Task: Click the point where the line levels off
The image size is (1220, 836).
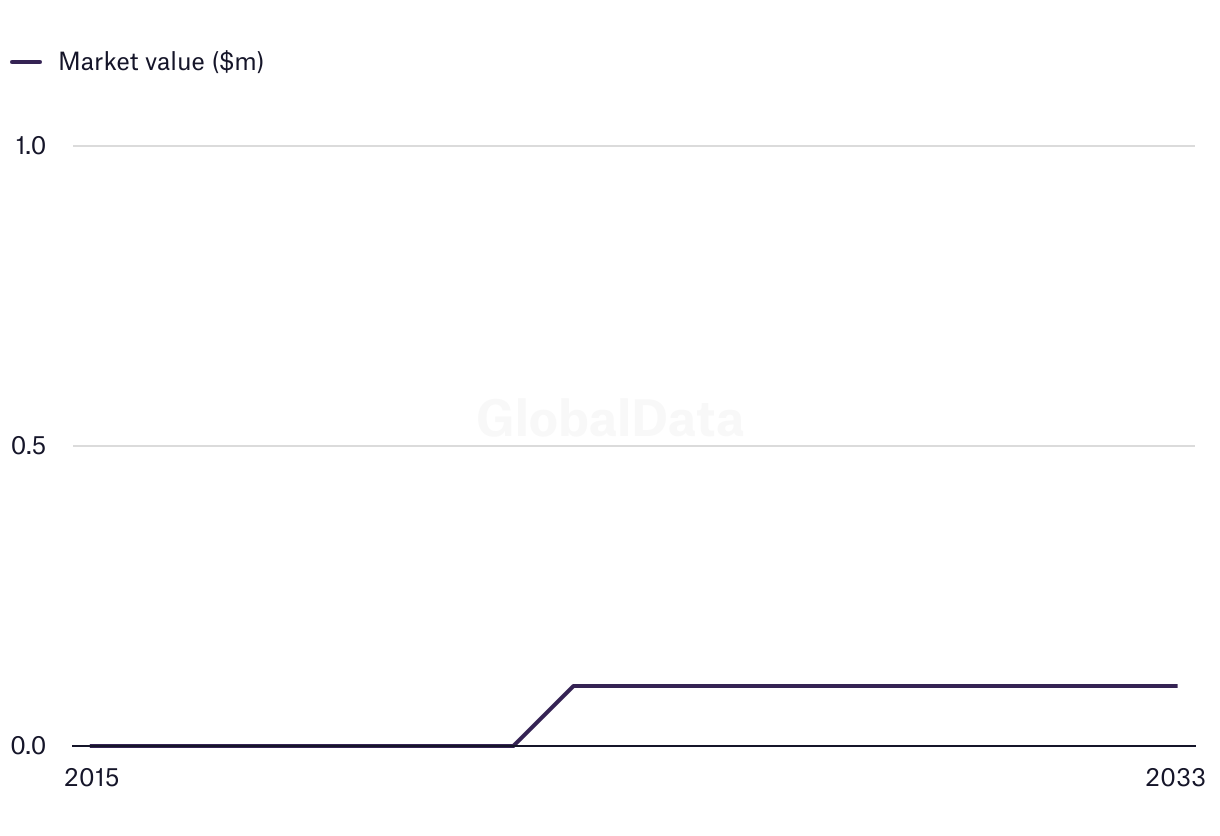Action: (573, 686)
